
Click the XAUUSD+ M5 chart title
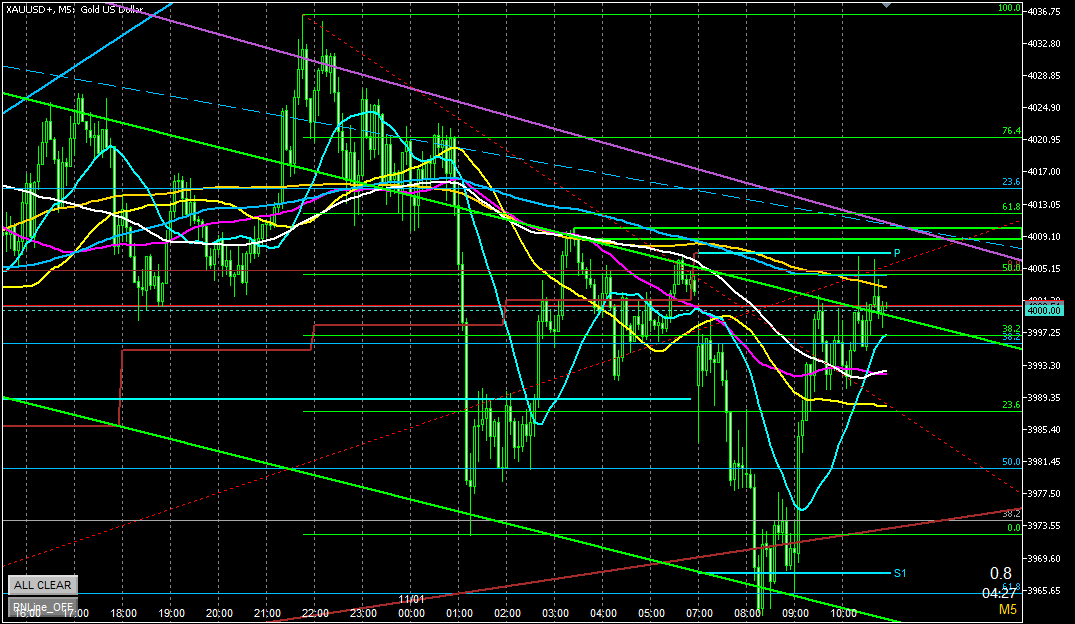(x=74, y=10)
